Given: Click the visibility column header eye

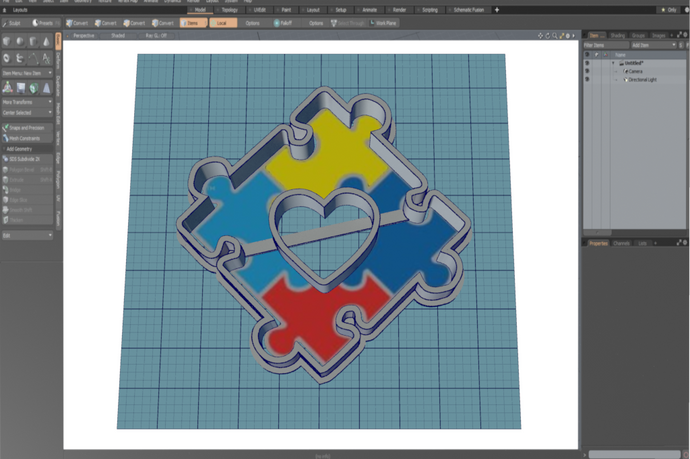Looking at the screenshot, I should [x=587, y=55].
